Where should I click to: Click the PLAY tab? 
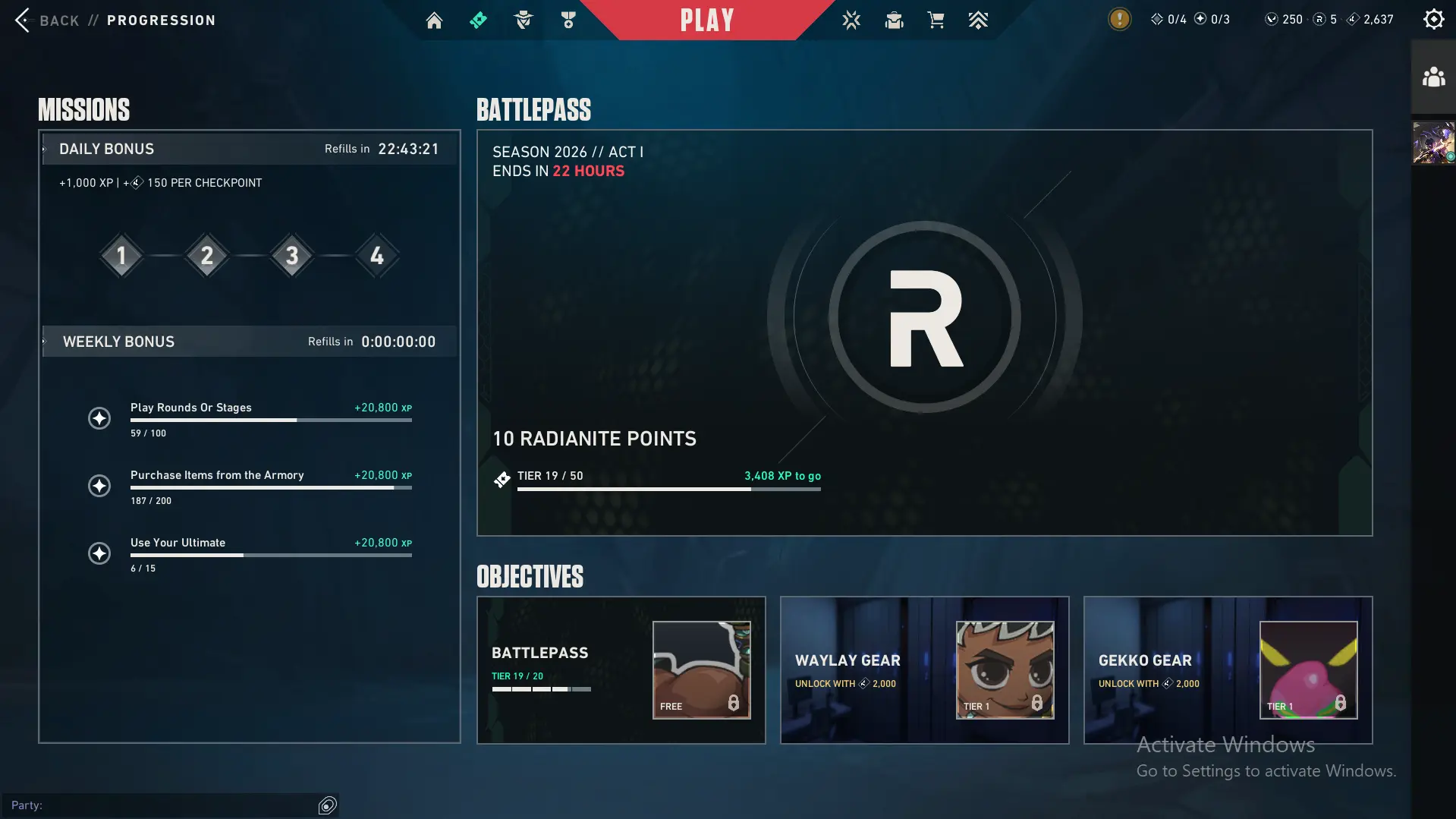click(707, 20)
